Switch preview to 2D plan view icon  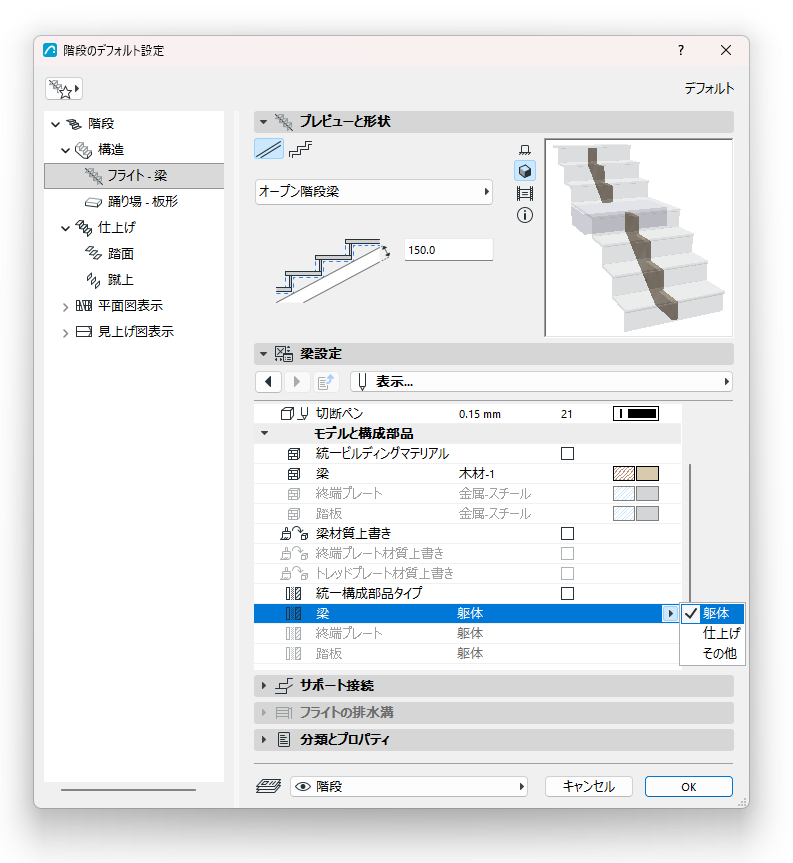click(524, 150)
